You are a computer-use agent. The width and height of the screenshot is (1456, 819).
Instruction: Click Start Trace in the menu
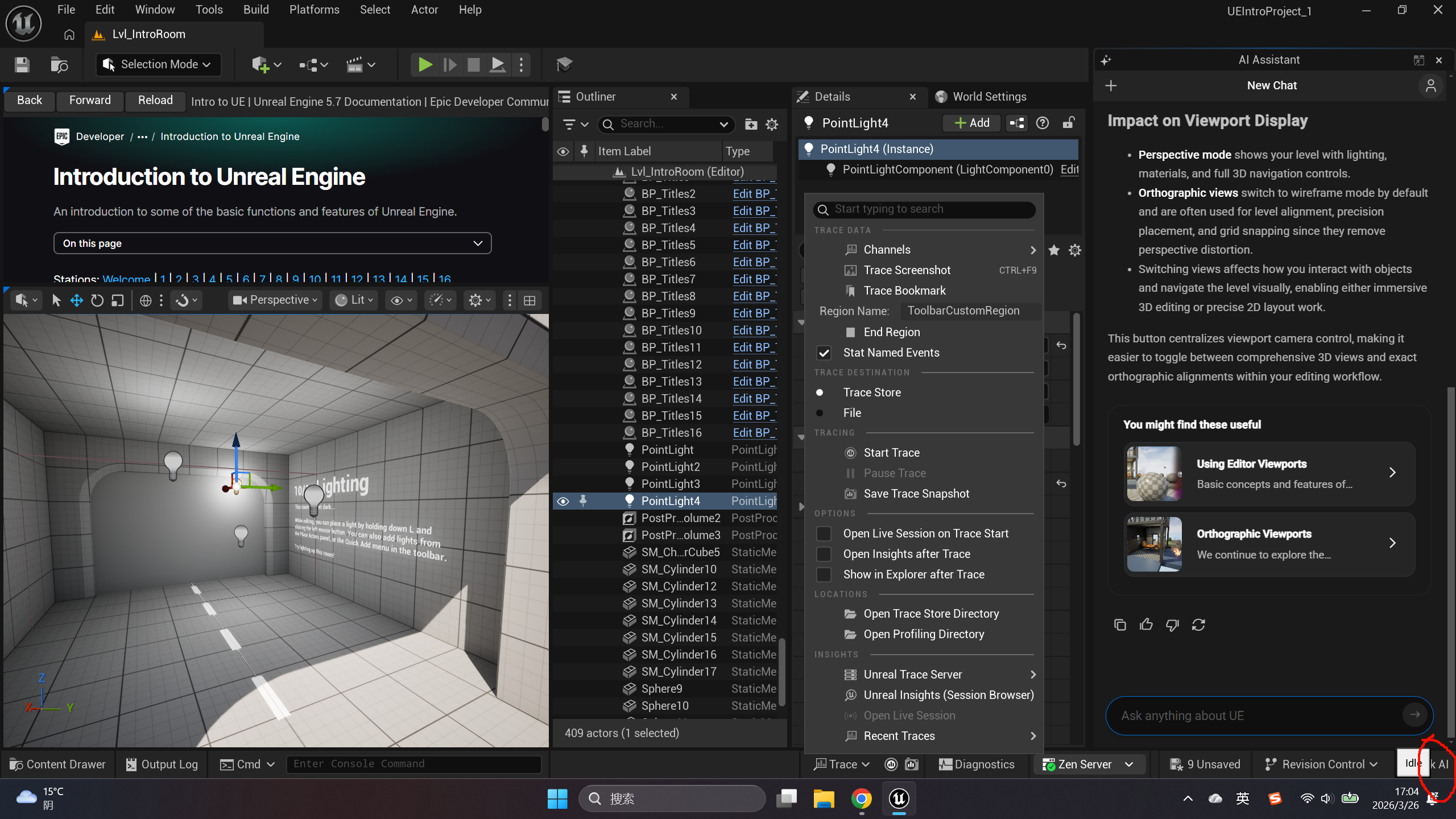891,453
